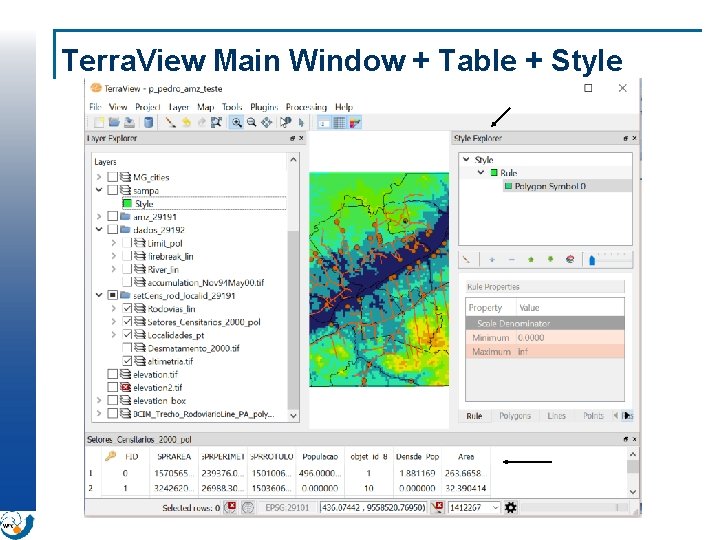Collapse the setCens_rod_localid_29191 folder
This screenshot has width=720, height=540.
click(99, 295)
